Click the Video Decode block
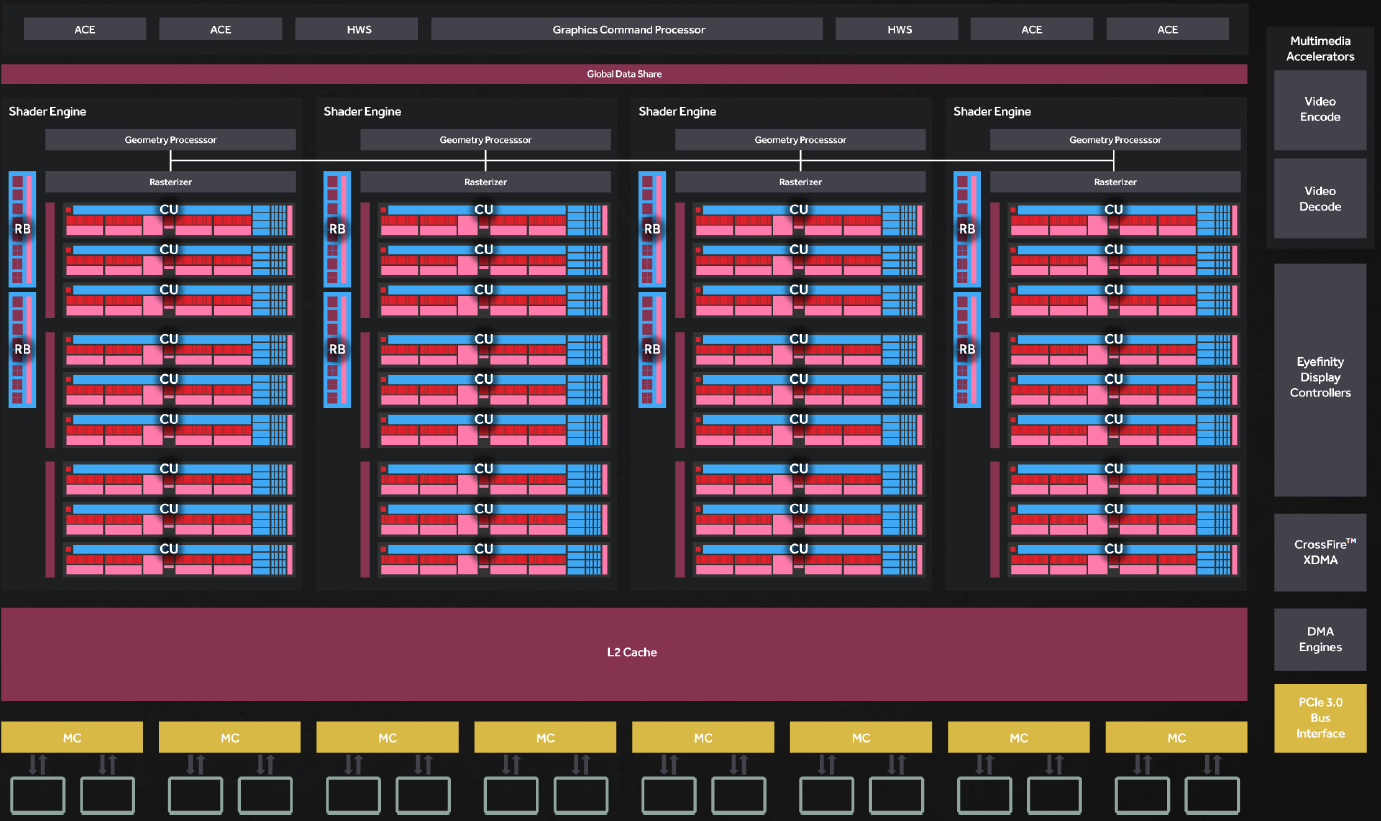Screen dimensions: 1381x821 (x=1319, y=198)
